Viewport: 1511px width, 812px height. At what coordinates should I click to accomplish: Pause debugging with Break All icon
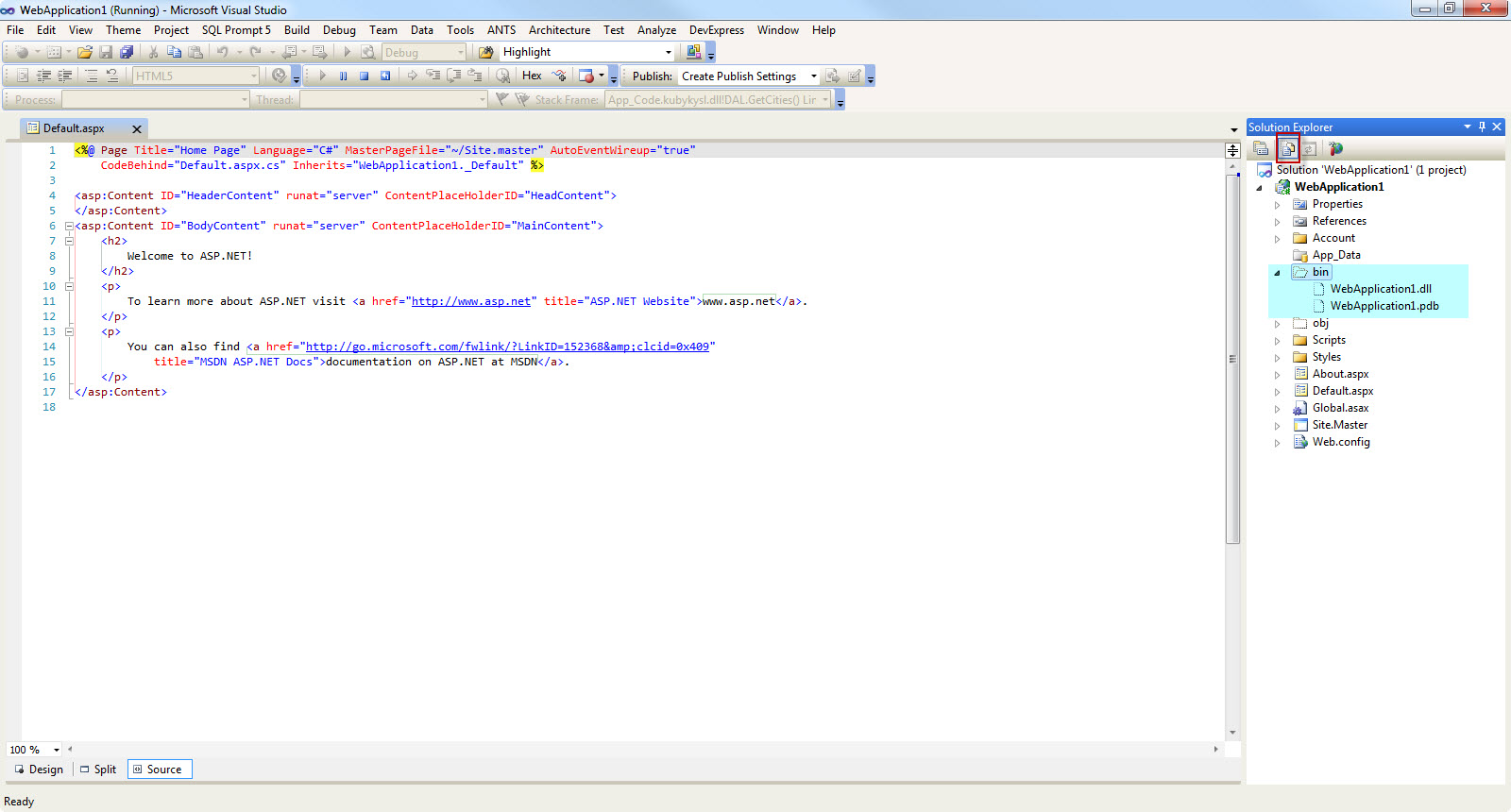pyautogui.click(x=343, y=76)
